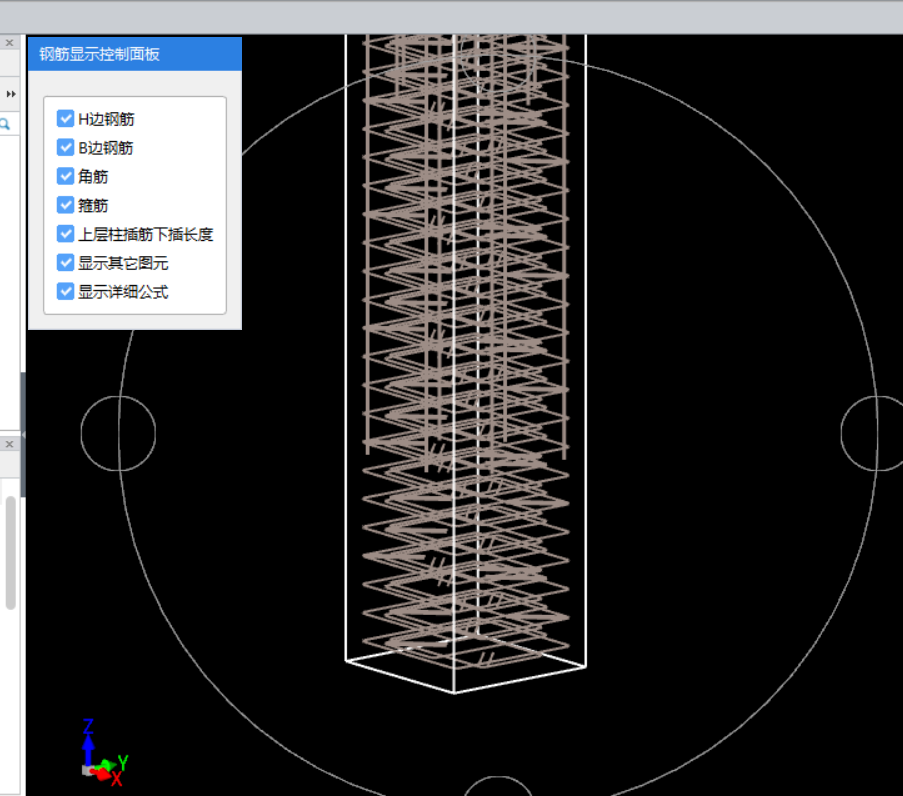Expand the double-arrow toolbar overflow
Image resolution: width=903 pixels, height=796 pixels.
(11, 93)
